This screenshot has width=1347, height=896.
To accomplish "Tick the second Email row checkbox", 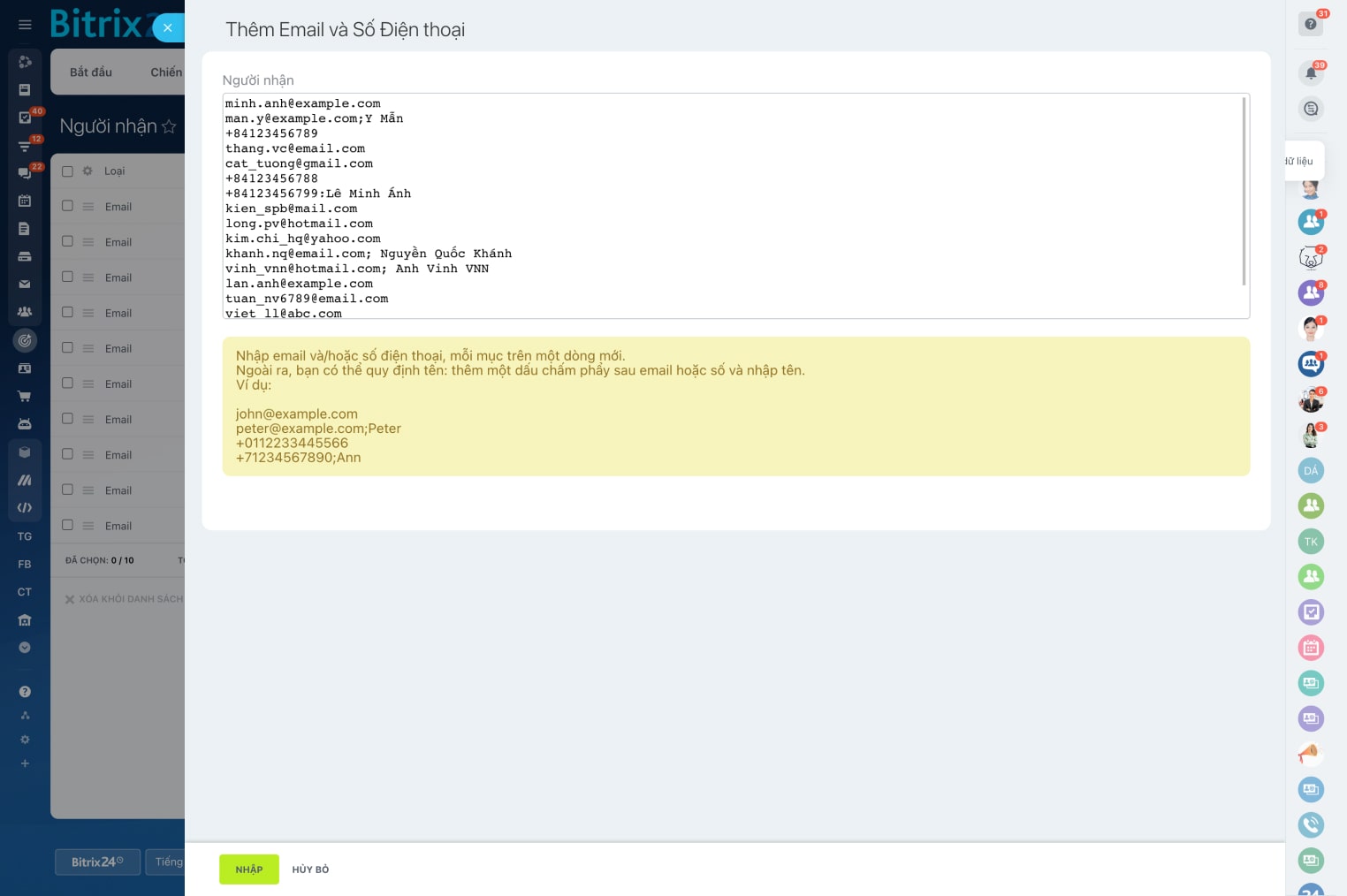I will [x=67, y=241].
